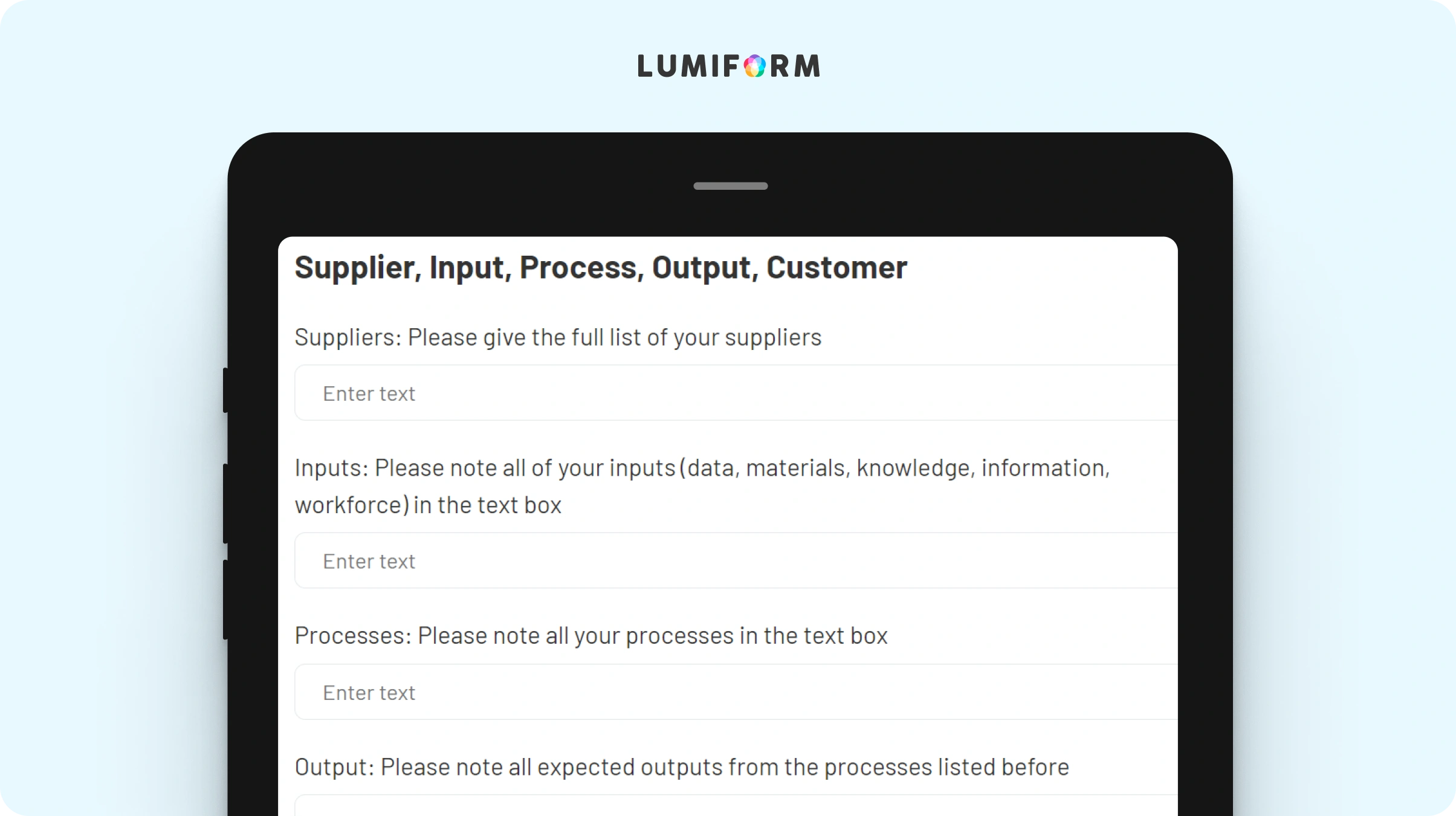
Task: Click the tablet's upper side button
Action: (x=225, y=390)
